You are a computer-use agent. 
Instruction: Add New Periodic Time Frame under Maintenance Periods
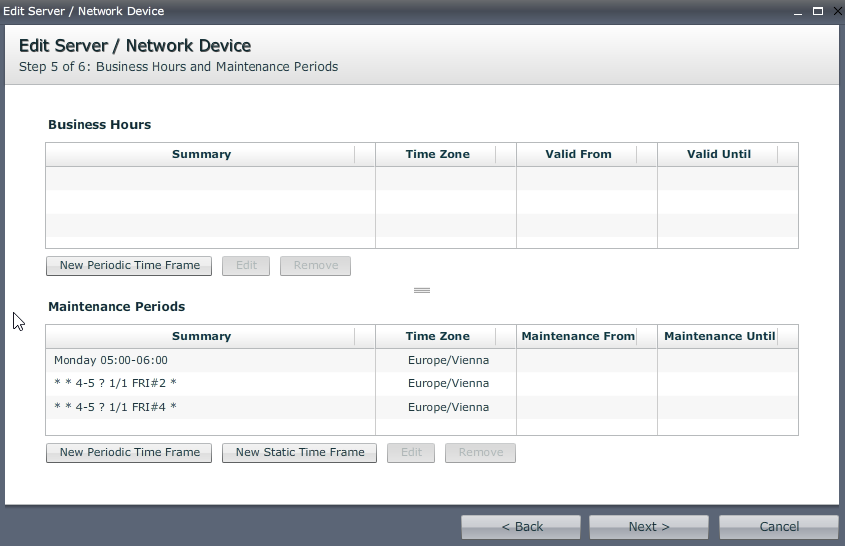129,453
